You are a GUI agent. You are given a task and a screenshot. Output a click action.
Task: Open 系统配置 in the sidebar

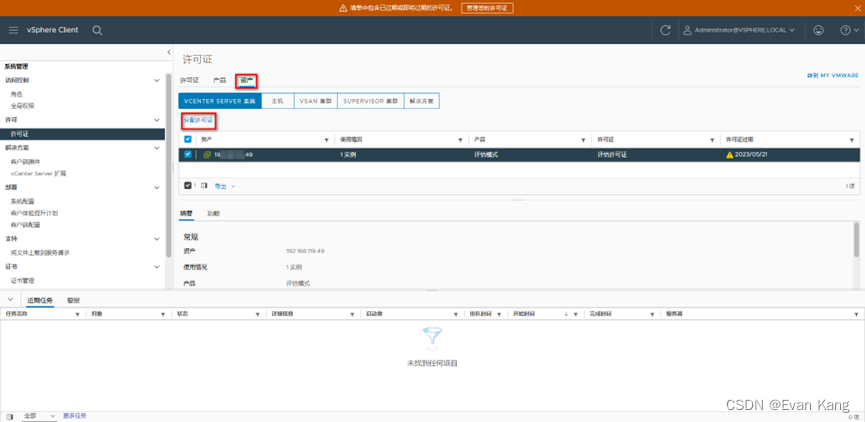tap(23, 201)
